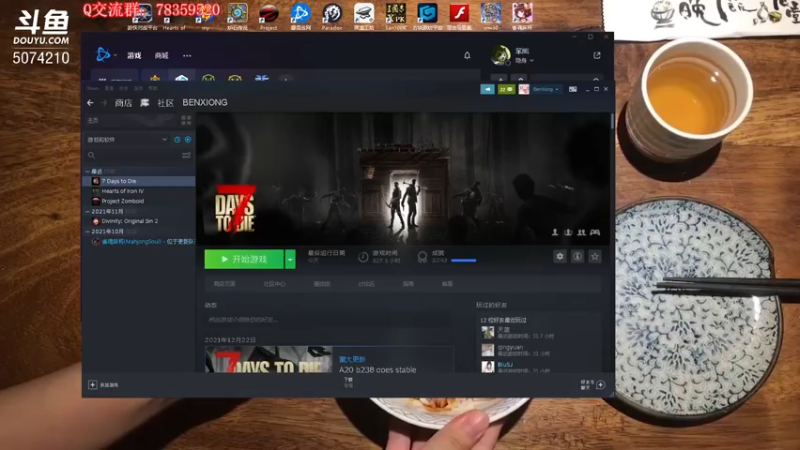Screen dimensions: 800x450
Task: Open the 社区中心 community hub link
Action: coord(274,284)
